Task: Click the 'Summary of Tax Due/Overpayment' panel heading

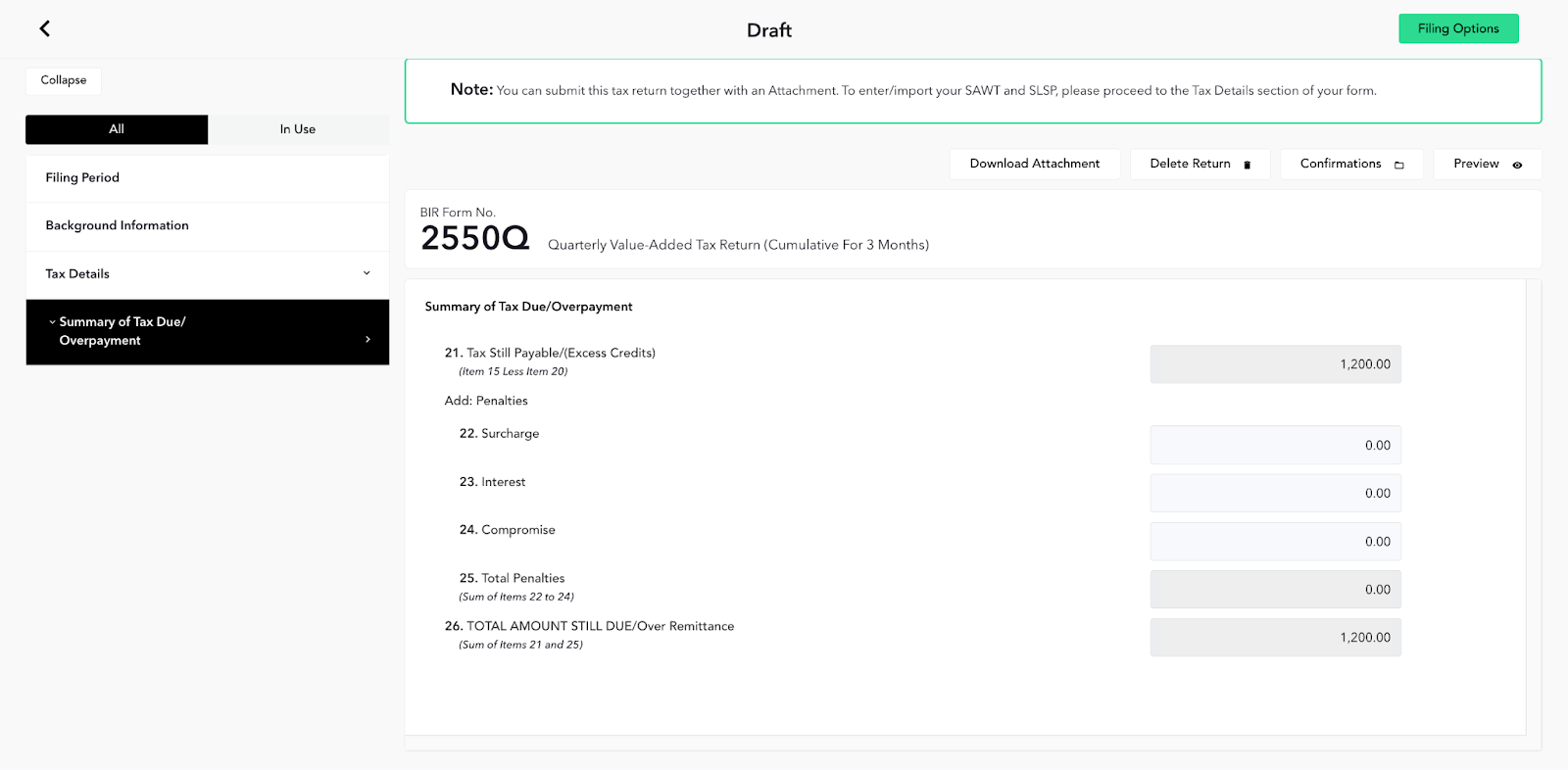Action: click(x=528, y=307)
